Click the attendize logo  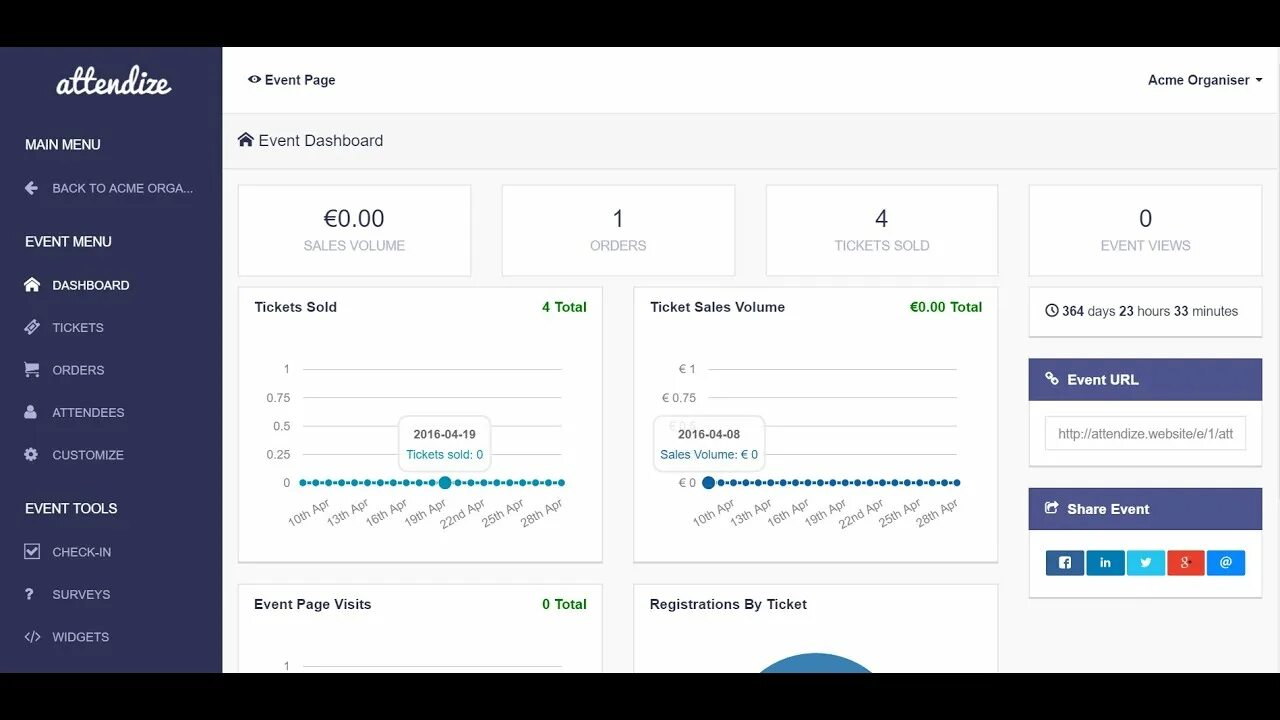pyautogui.click(x=113, y=81)
